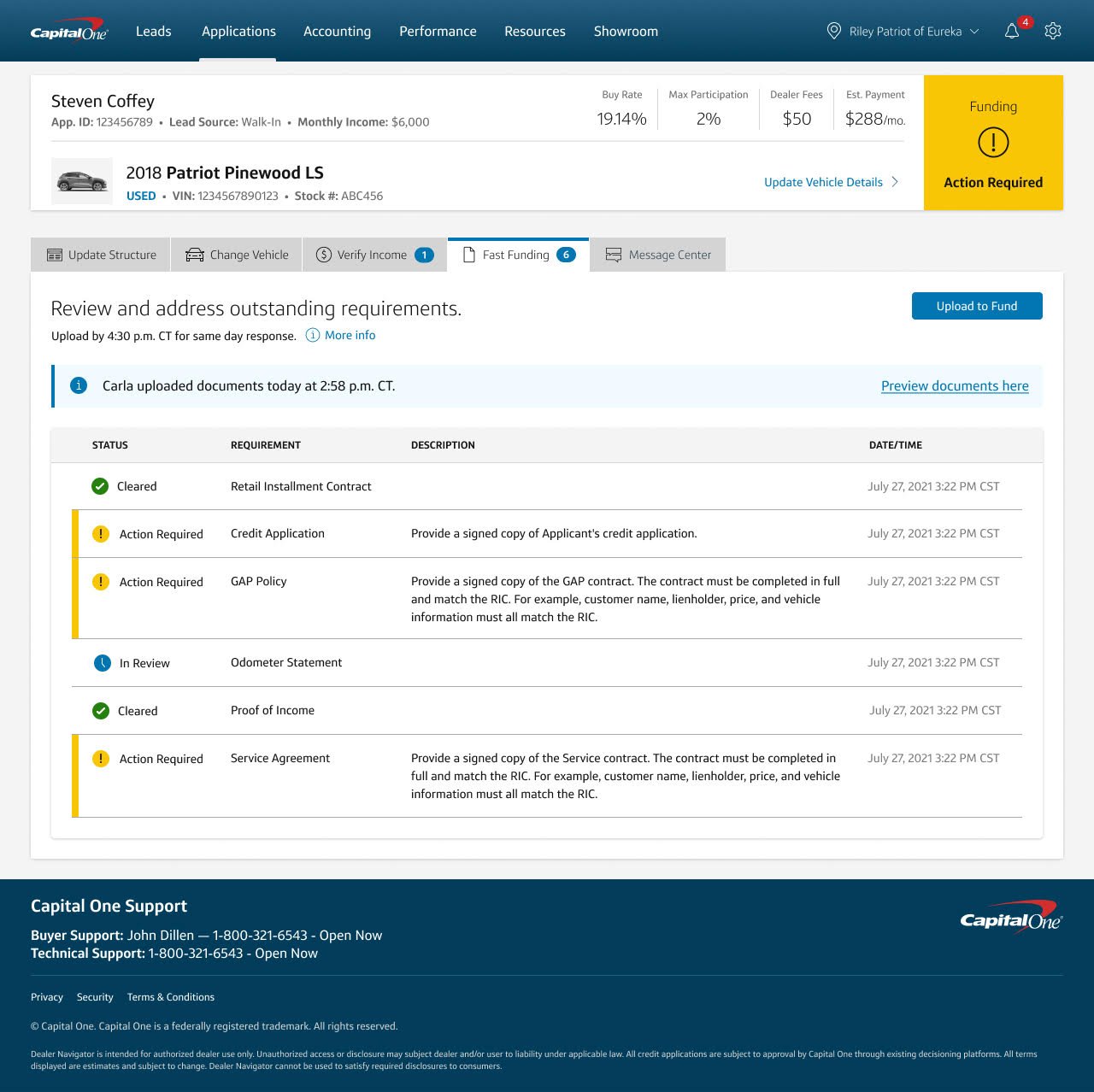1094x1092 pixels.
Task: Click the Upload to Fund button
Action: 977,306
